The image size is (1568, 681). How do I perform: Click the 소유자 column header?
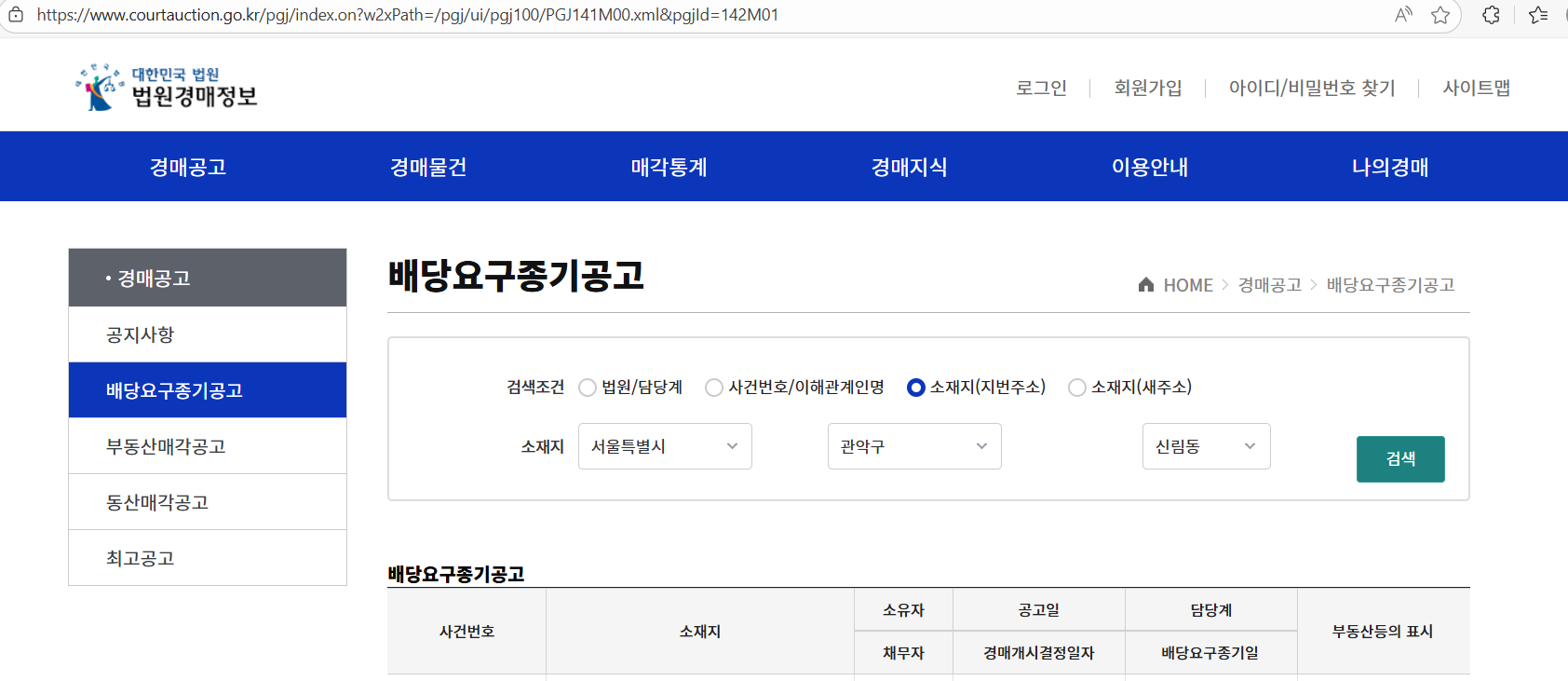[x=903, y=610]
